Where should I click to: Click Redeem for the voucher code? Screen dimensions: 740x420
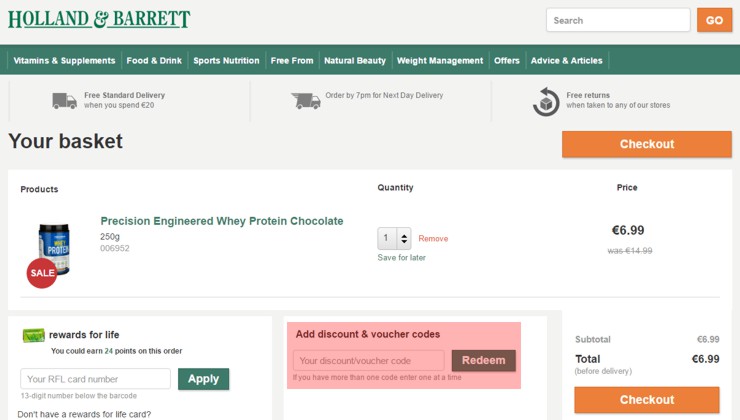483,361
